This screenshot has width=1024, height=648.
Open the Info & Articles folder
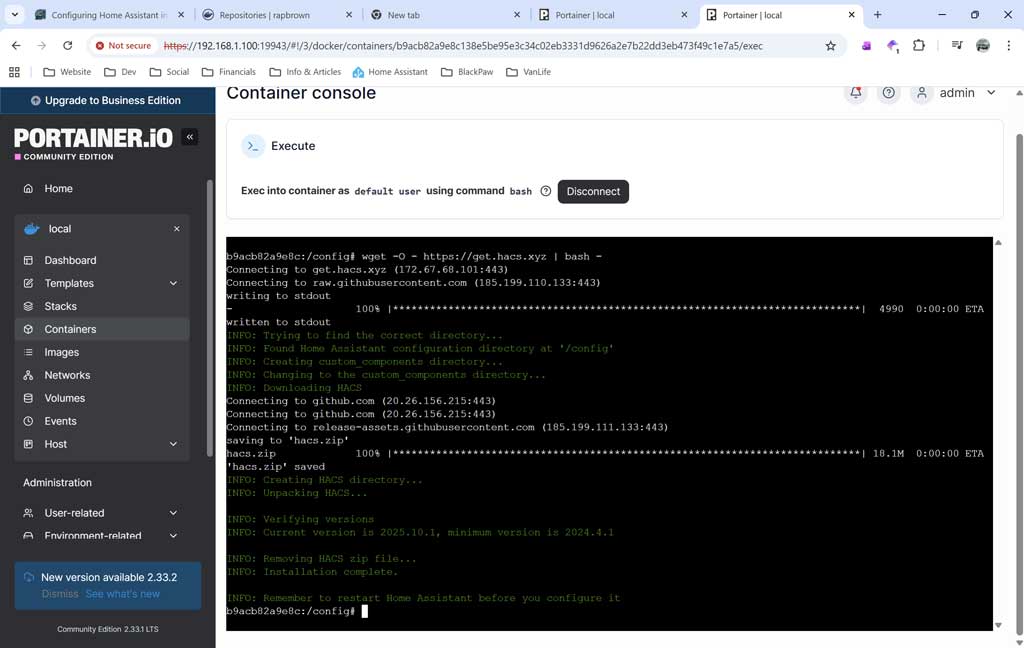305,72
